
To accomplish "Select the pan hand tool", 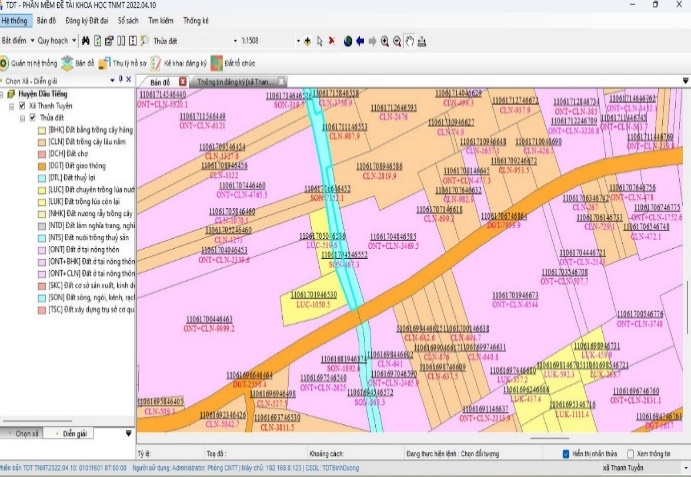I will coord(411,41).
